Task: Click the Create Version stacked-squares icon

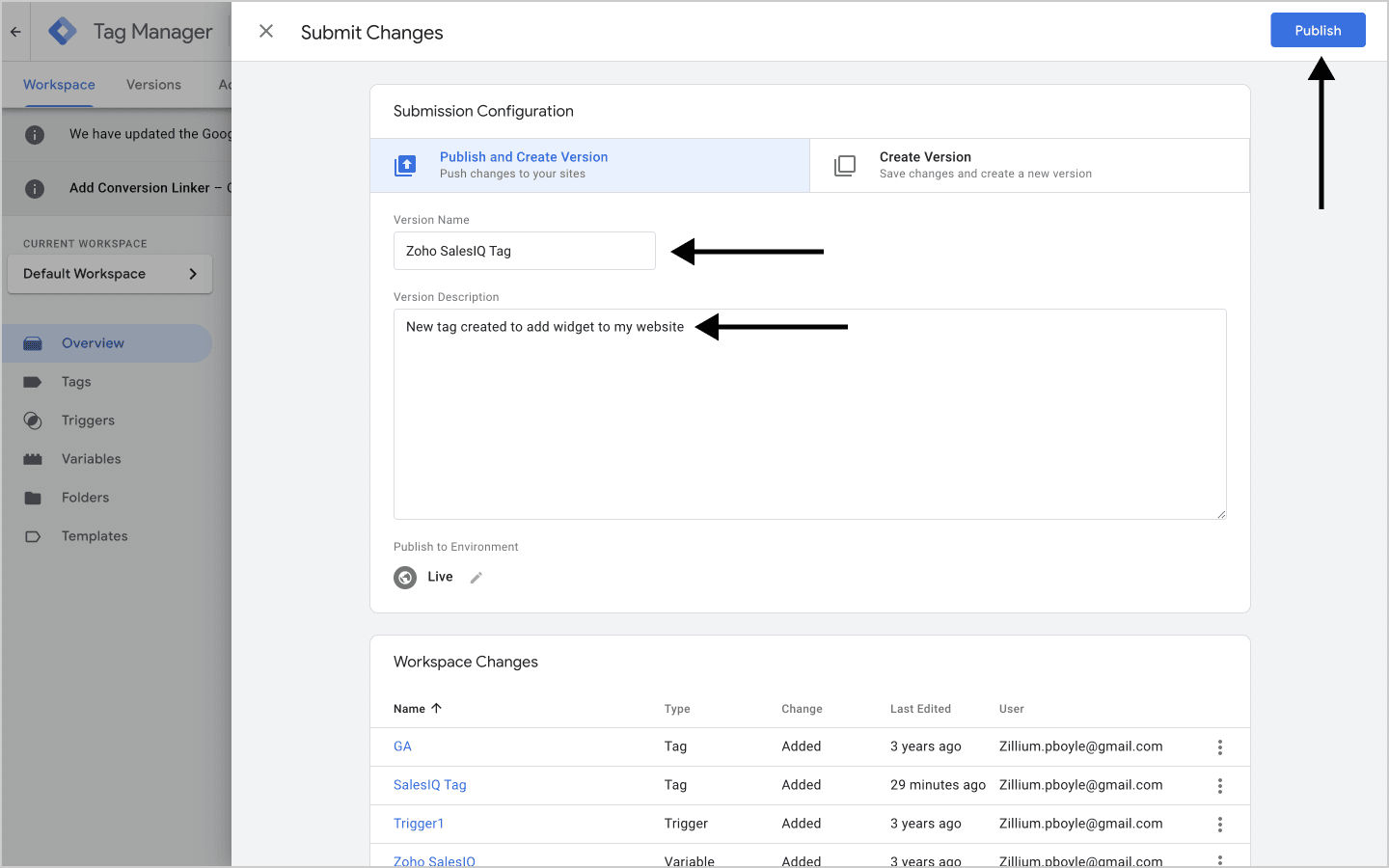Action: [845, 166]
